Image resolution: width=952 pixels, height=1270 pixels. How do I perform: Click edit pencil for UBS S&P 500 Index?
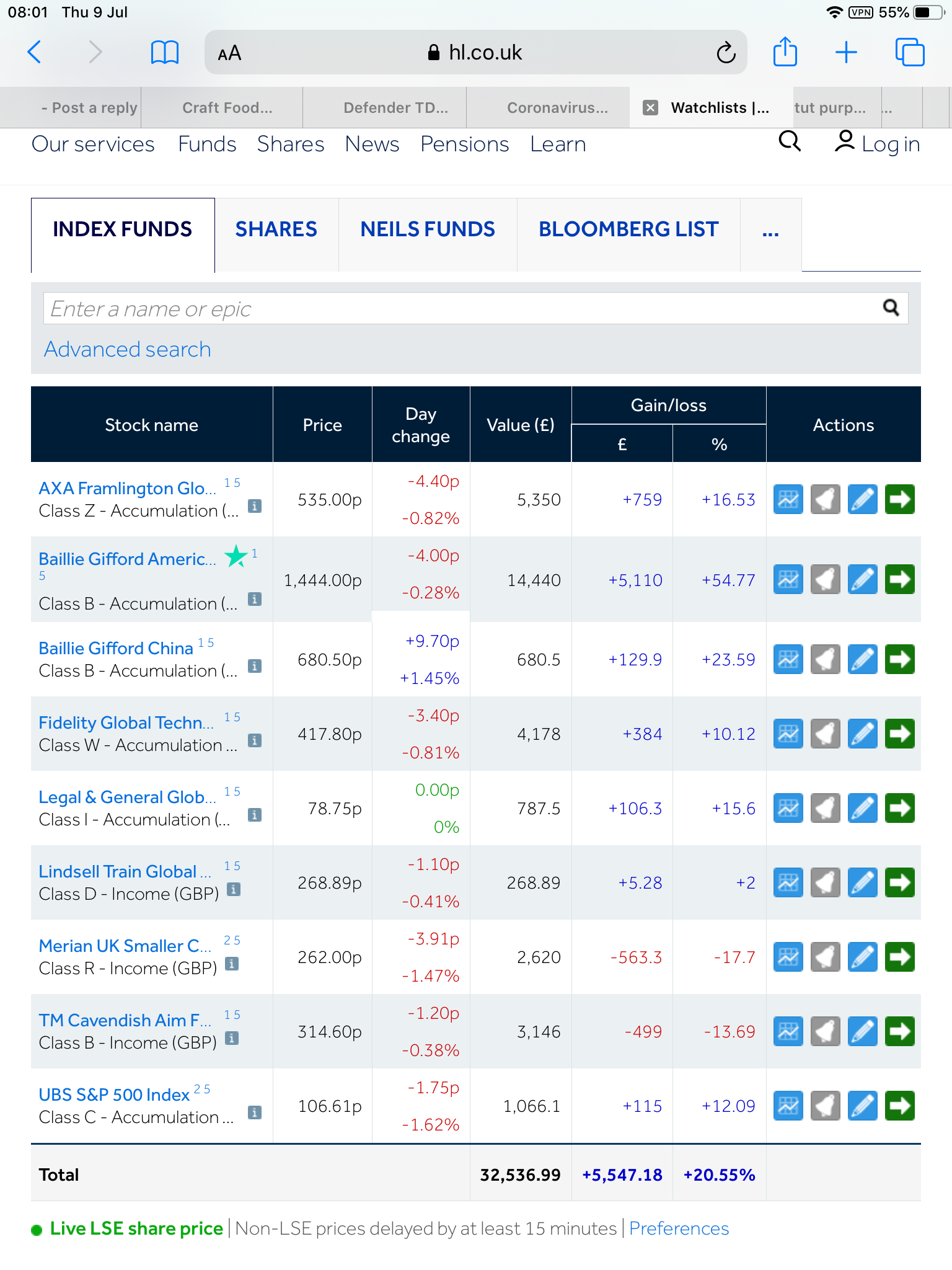tap(862, 1106)
